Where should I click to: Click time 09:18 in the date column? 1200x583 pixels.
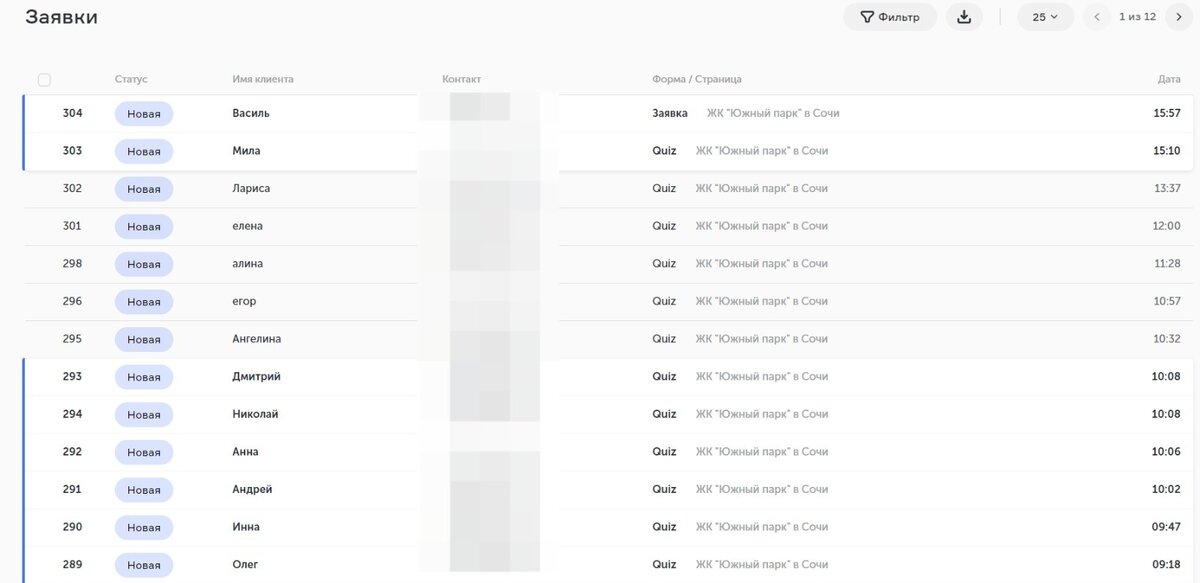coord(1167,565)
